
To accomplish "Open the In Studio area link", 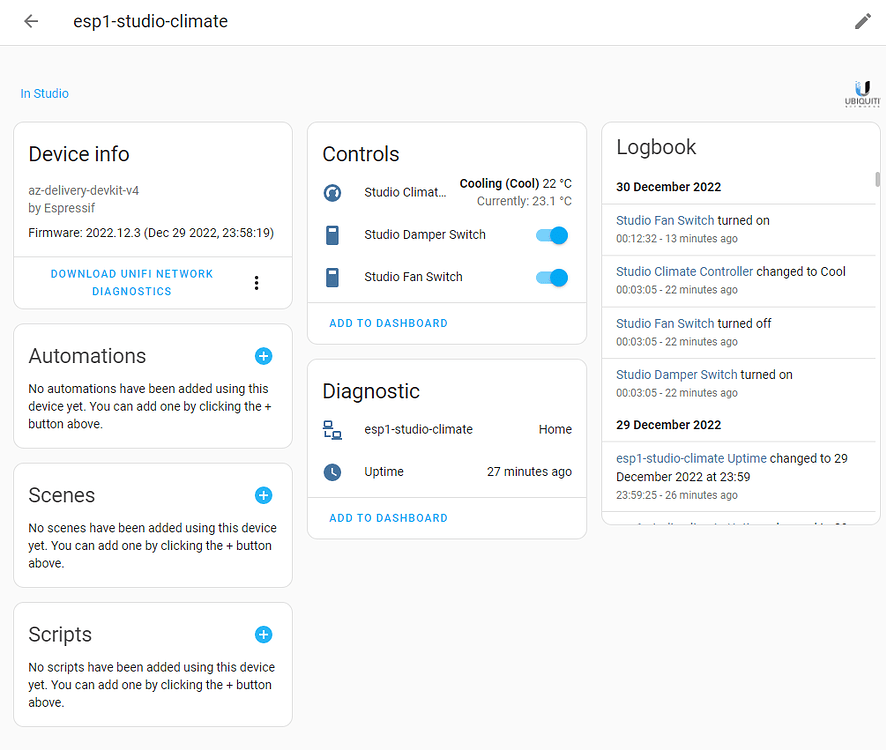I will 44,93.
